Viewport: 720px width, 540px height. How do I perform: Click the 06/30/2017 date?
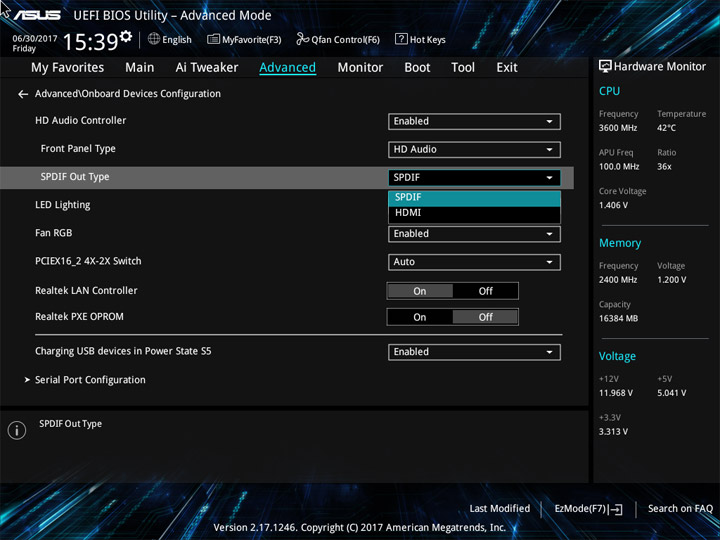pyautogui.click(x=35, y=39)
